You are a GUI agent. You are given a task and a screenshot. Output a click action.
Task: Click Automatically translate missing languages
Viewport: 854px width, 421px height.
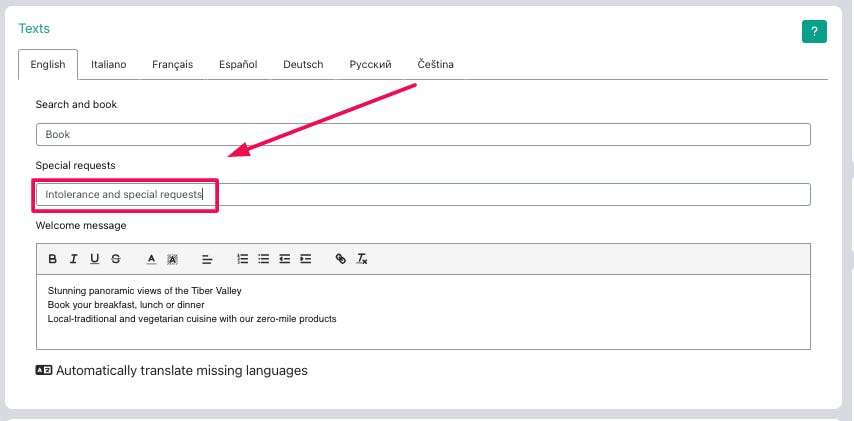point(172,371)
